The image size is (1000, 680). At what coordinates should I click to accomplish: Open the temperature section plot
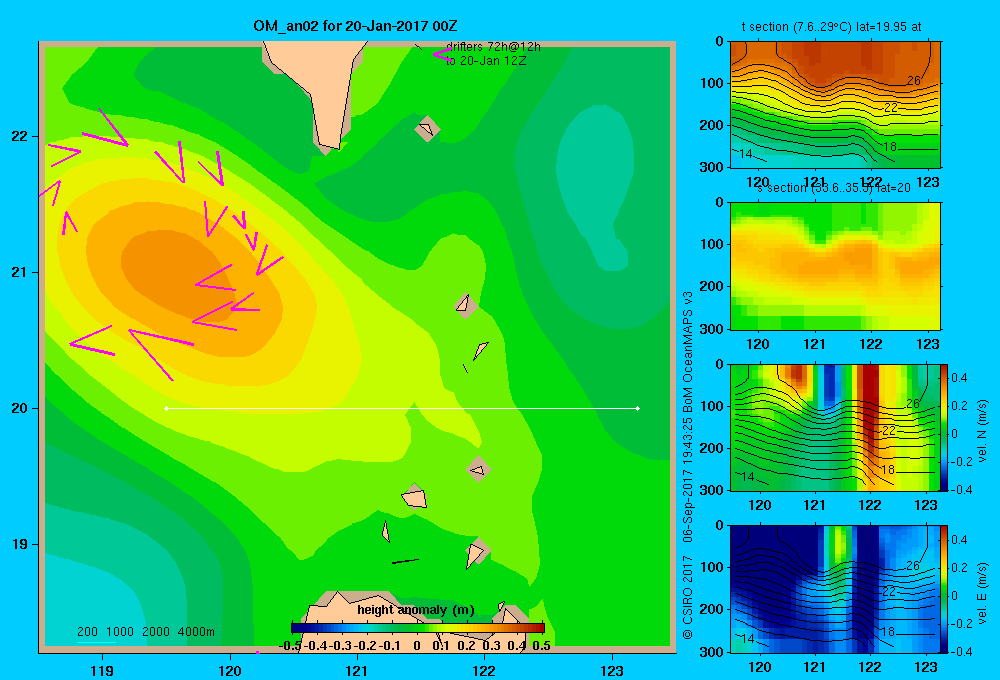click(x=835, y=105)
